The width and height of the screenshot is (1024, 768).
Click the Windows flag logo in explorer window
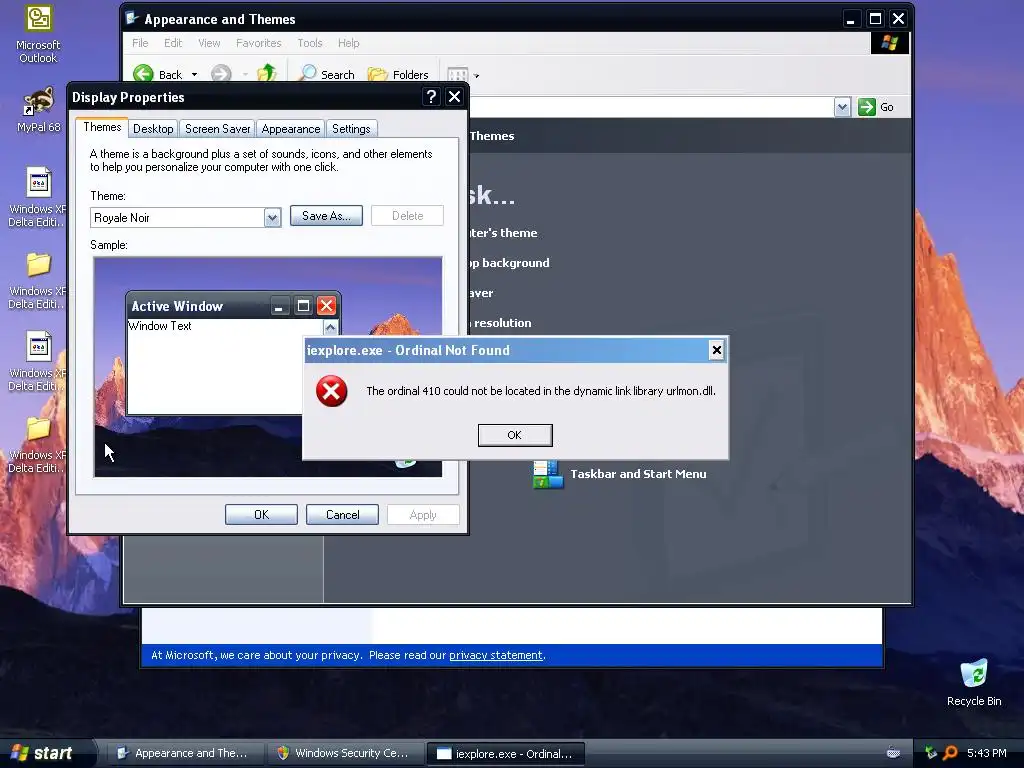(x=889, y=43)
